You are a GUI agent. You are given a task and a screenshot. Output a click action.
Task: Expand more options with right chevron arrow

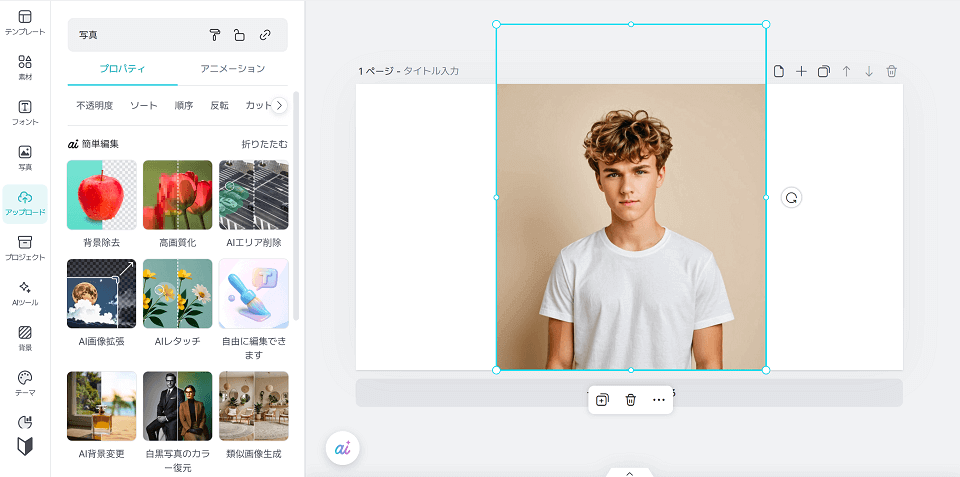[x=280, y=105]
